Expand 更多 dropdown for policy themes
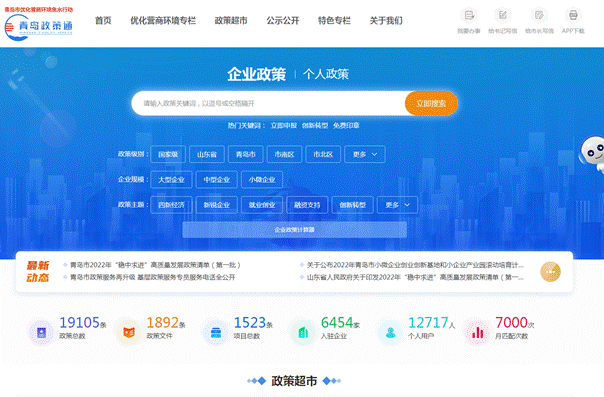 (398, 205)
